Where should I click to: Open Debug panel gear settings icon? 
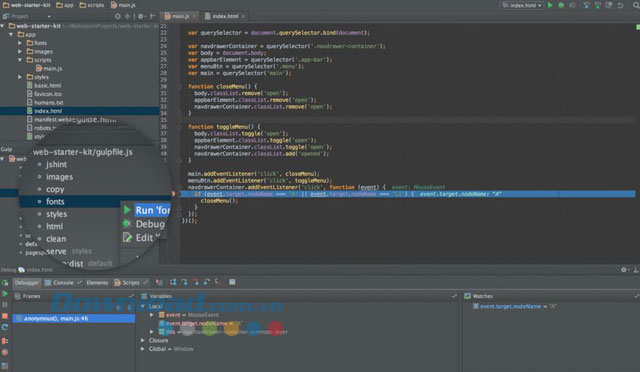(624, 270)
